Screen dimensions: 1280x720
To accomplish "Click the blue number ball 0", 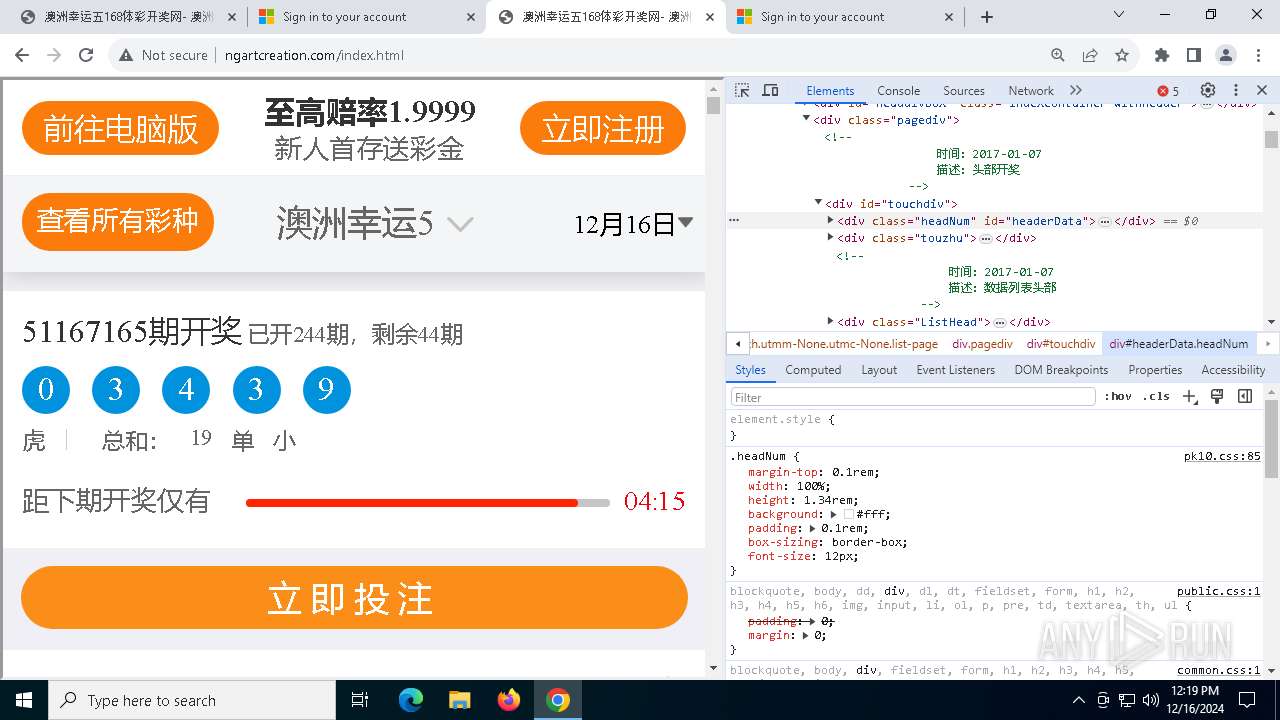I will point(46,389).
